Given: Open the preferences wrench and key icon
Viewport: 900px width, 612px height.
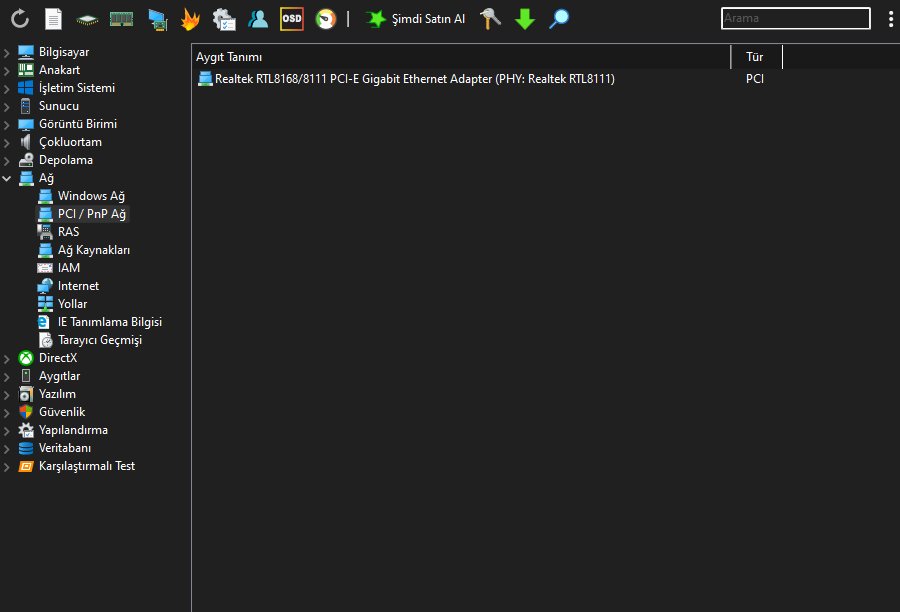Looking at the screenshot, I should point(491,18).
